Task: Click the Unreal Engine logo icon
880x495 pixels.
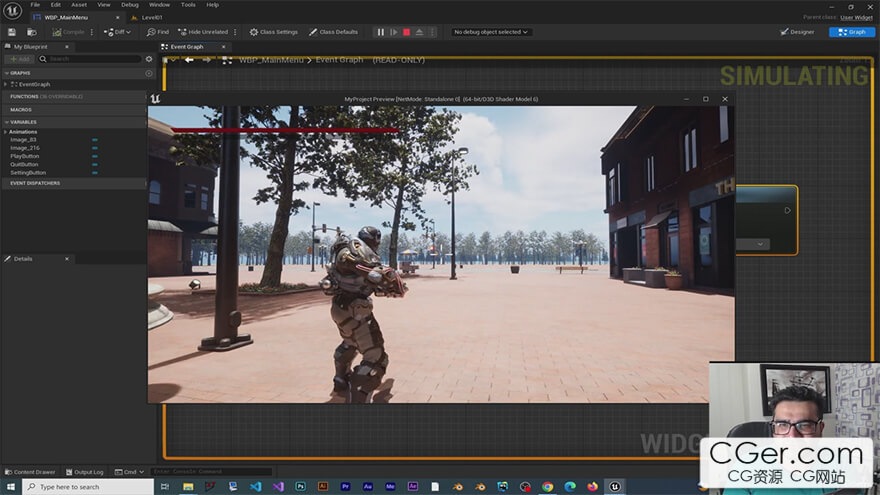Action: (x=12, y=10)
